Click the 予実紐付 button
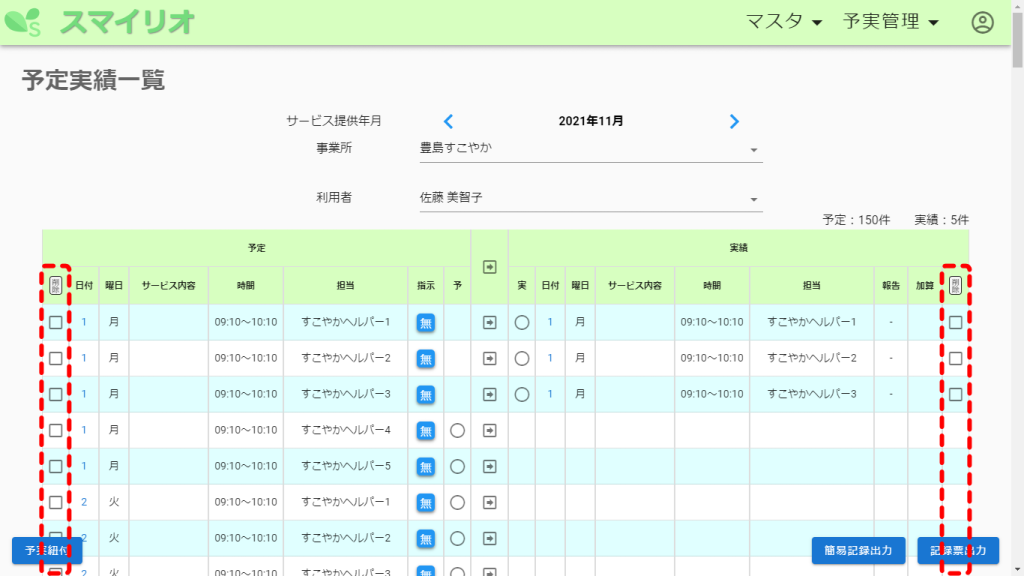The image size is (1024, 576). tap(47, 551)
